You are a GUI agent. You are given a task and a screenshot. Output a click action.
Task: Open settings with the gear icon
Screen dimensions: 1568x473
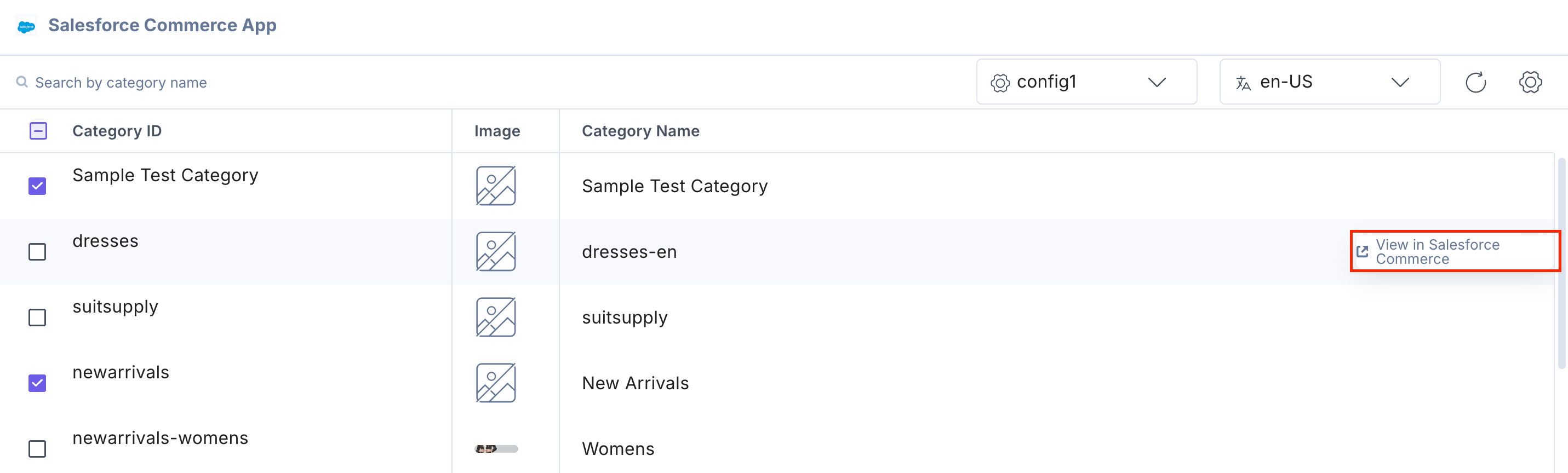[1530, 82]
